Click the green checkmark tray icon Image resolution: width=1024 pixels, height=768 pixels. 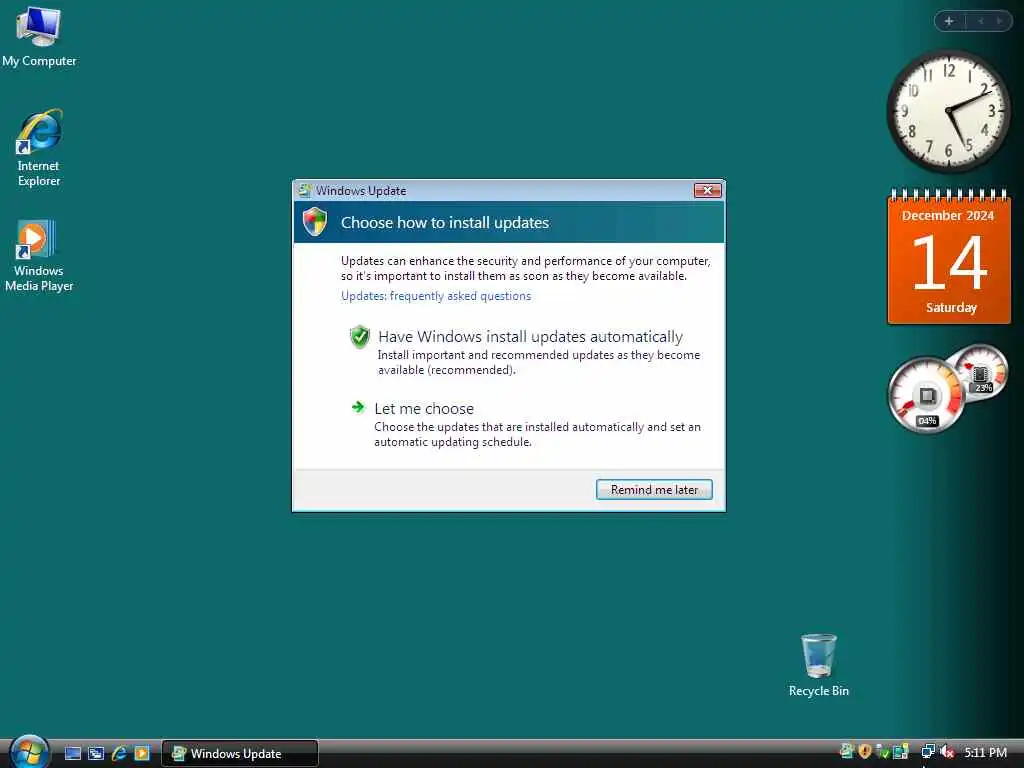coord(883,752)
